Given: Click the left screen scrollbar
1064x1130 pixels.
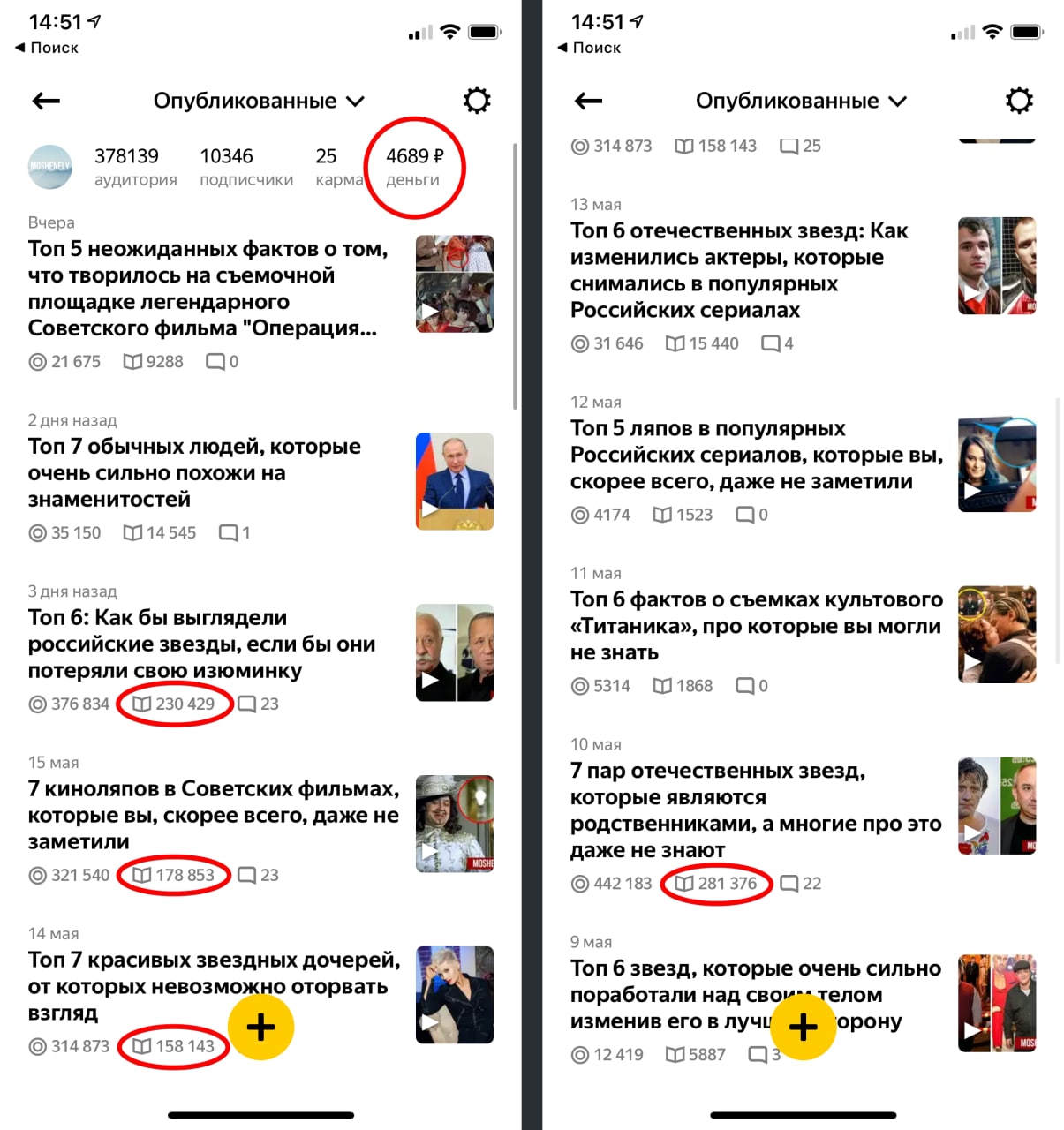Looking at the screenshot, I should [x=515, y=276].
